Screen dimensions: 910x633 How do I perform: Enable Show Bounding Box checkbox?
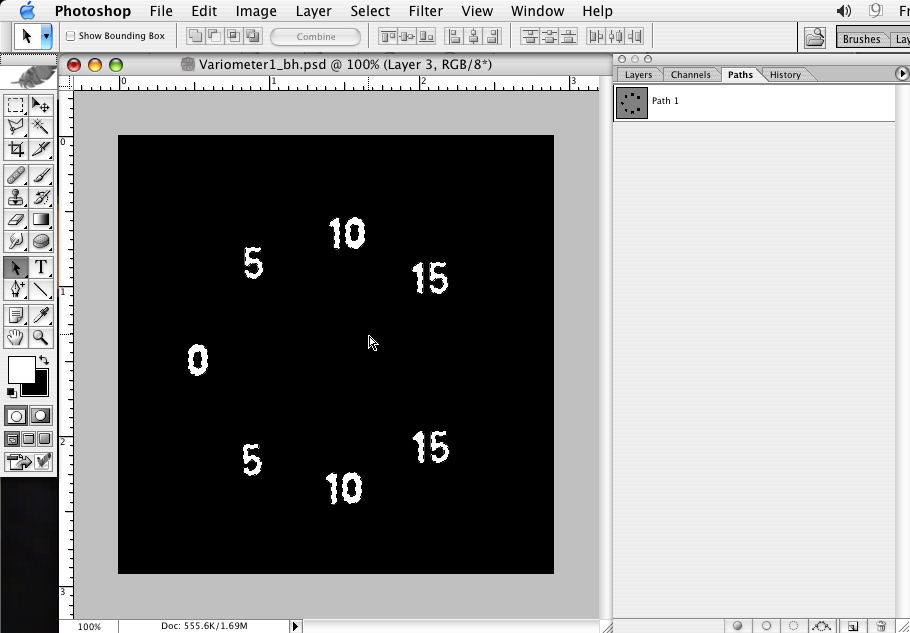[71, 36]
